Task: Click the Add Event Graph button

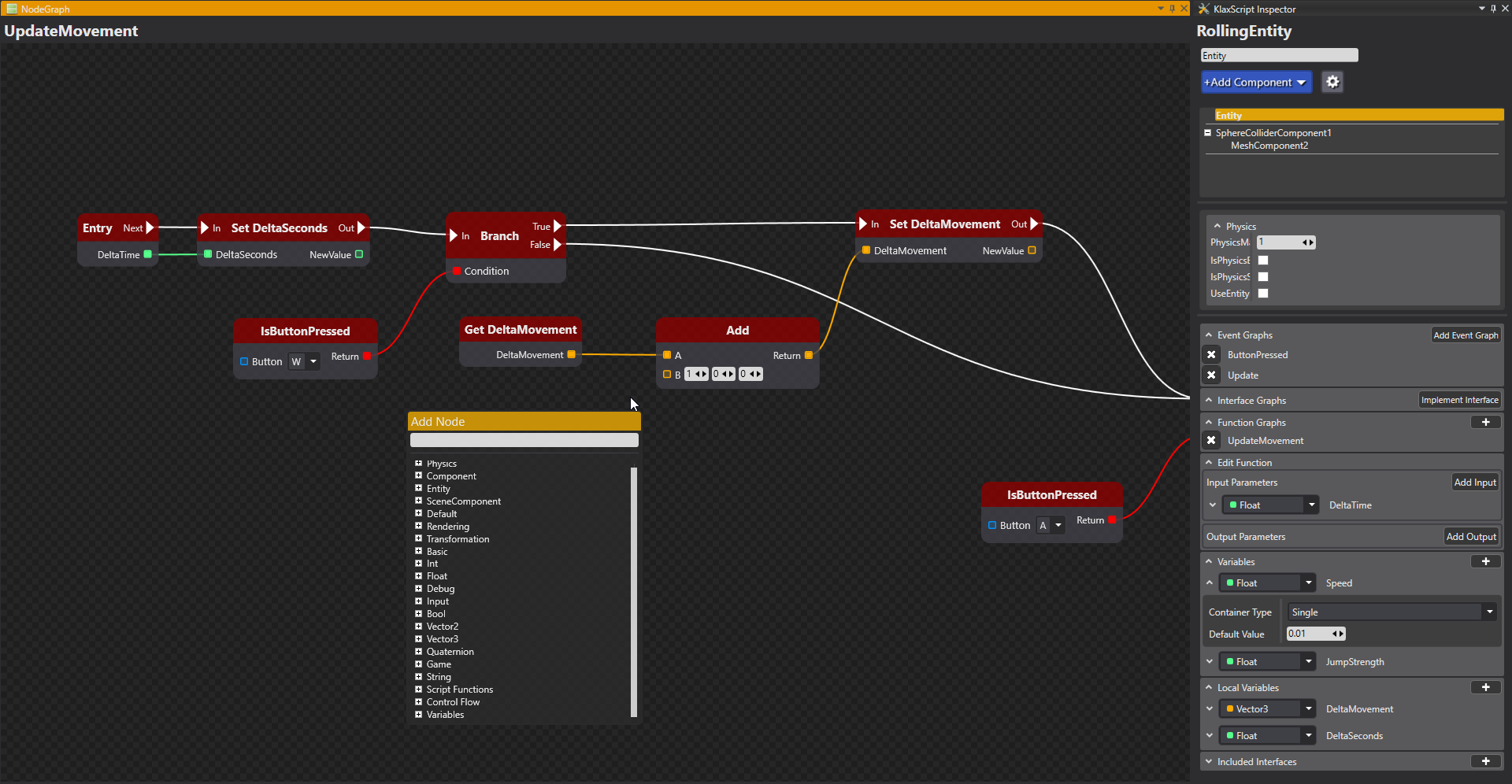Action: (1465, 335)
